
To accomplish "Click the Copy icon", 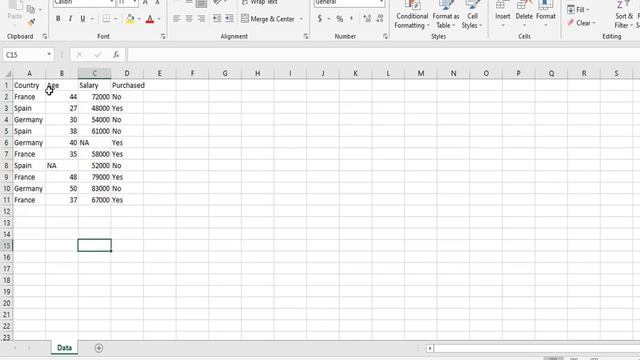I will click(x=31, y=9).
